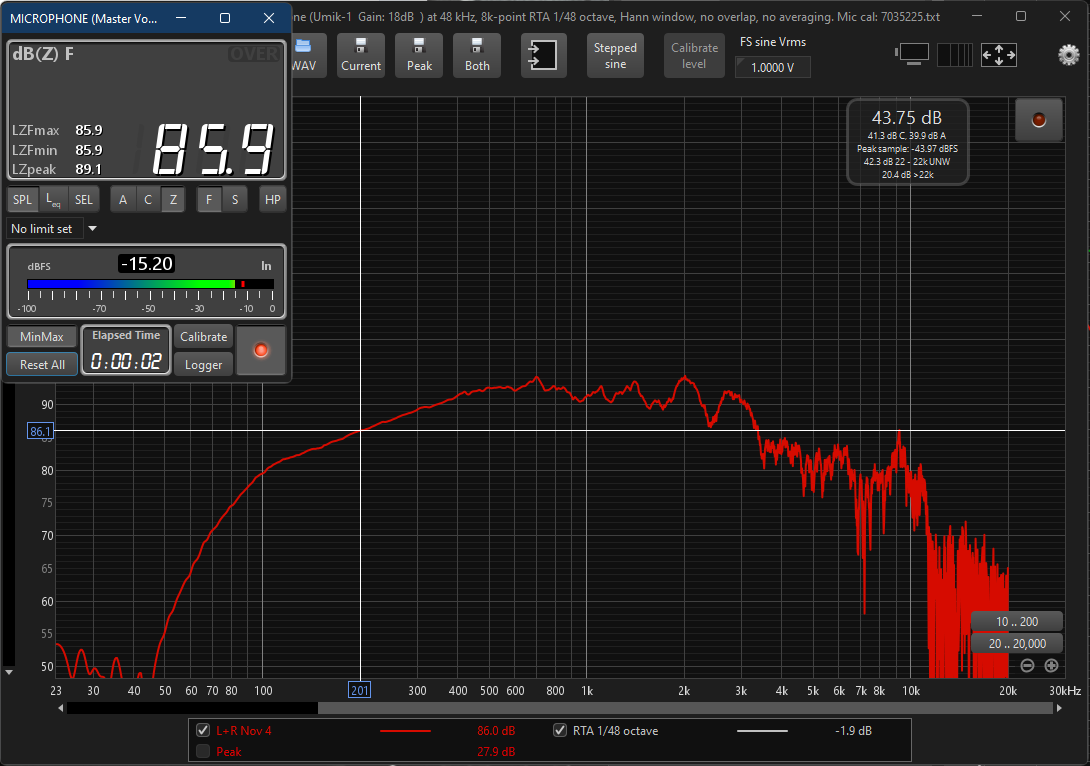Click the 27.9 dB Peak legend value
This screenshot has width=1090, height=766.
(496, 751)
